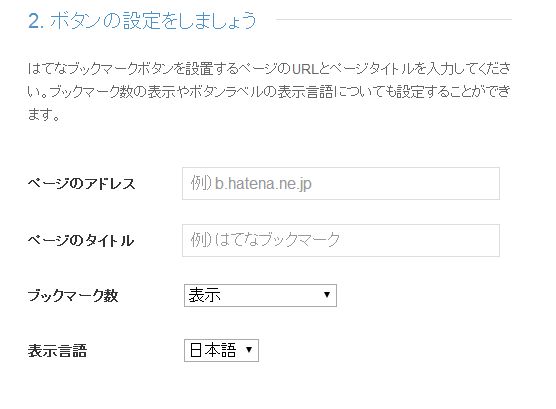
Task: Click the step number 2. in the heading
Action: coord(36,21)
